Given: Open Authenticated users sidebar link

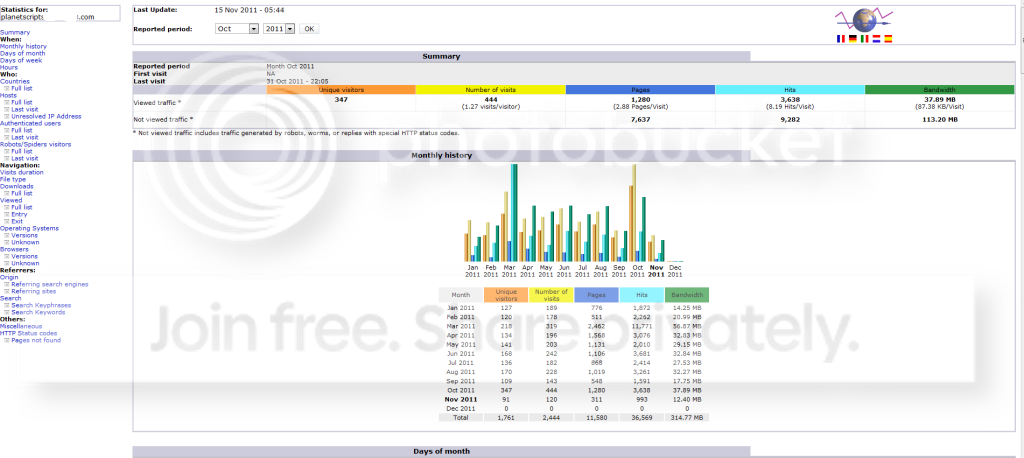Looking at the screenshot, I should [x=31, y=123].
